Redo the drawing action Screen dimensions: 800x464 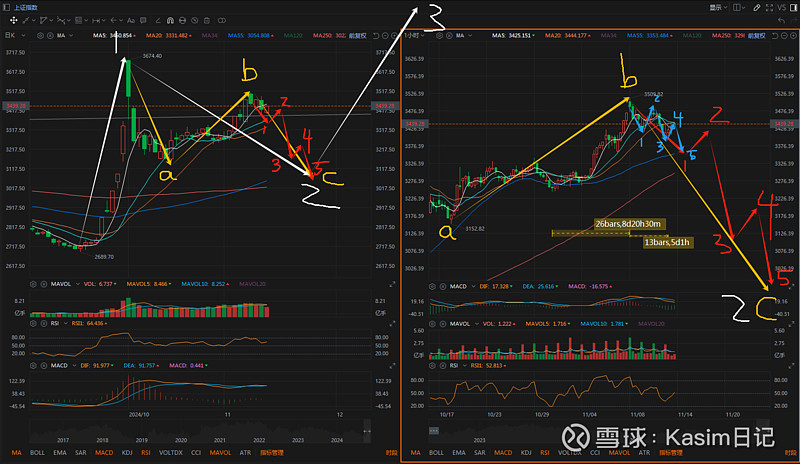pos(795,20)
